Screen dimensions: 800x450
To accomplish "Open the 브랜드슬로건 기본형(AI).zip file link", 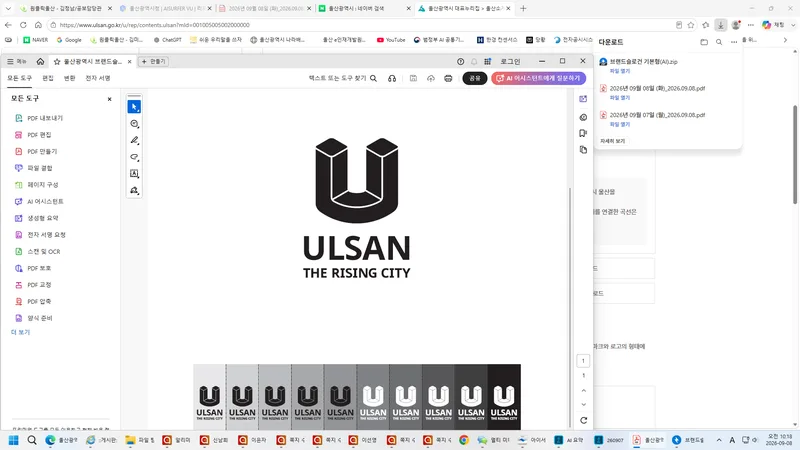I will point(643,61).
